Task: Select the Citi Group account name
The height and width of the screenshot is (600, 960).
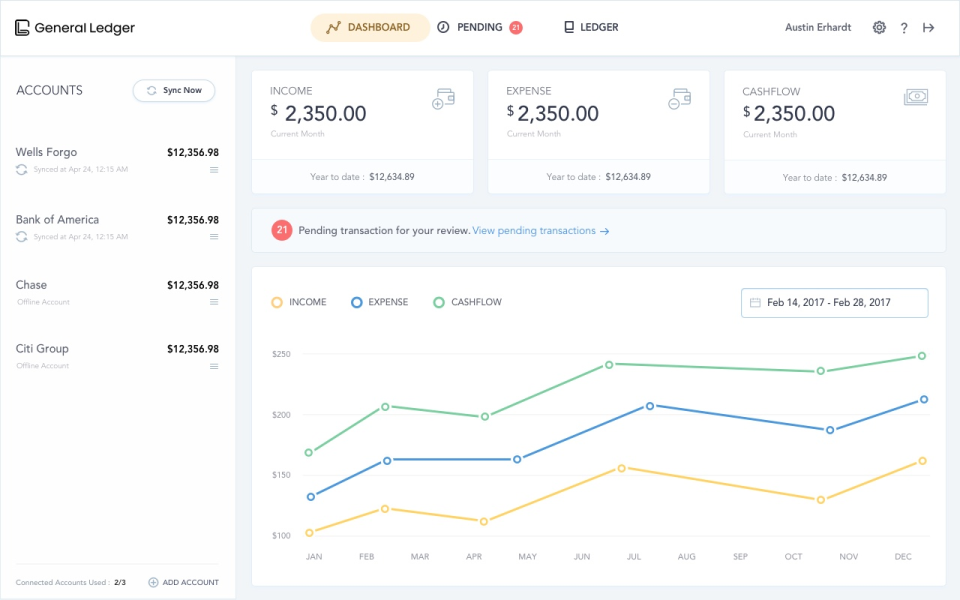Action: pyautogui.click(x=42, y=348)
